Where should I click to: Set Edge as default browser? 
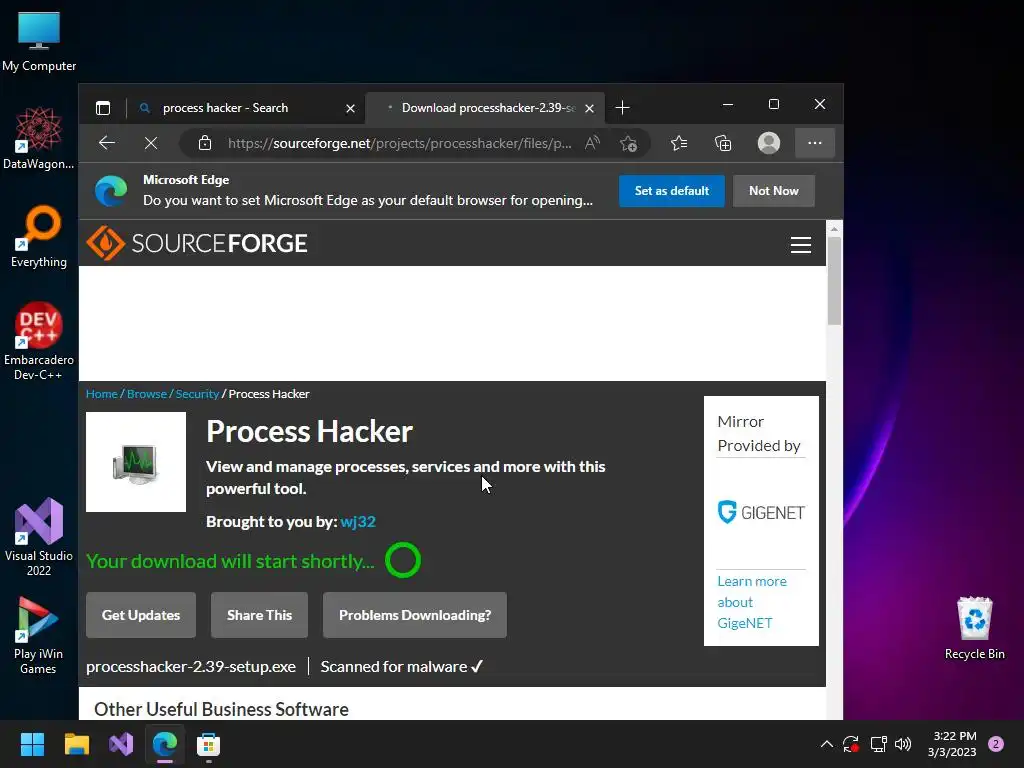pos(671,191)
